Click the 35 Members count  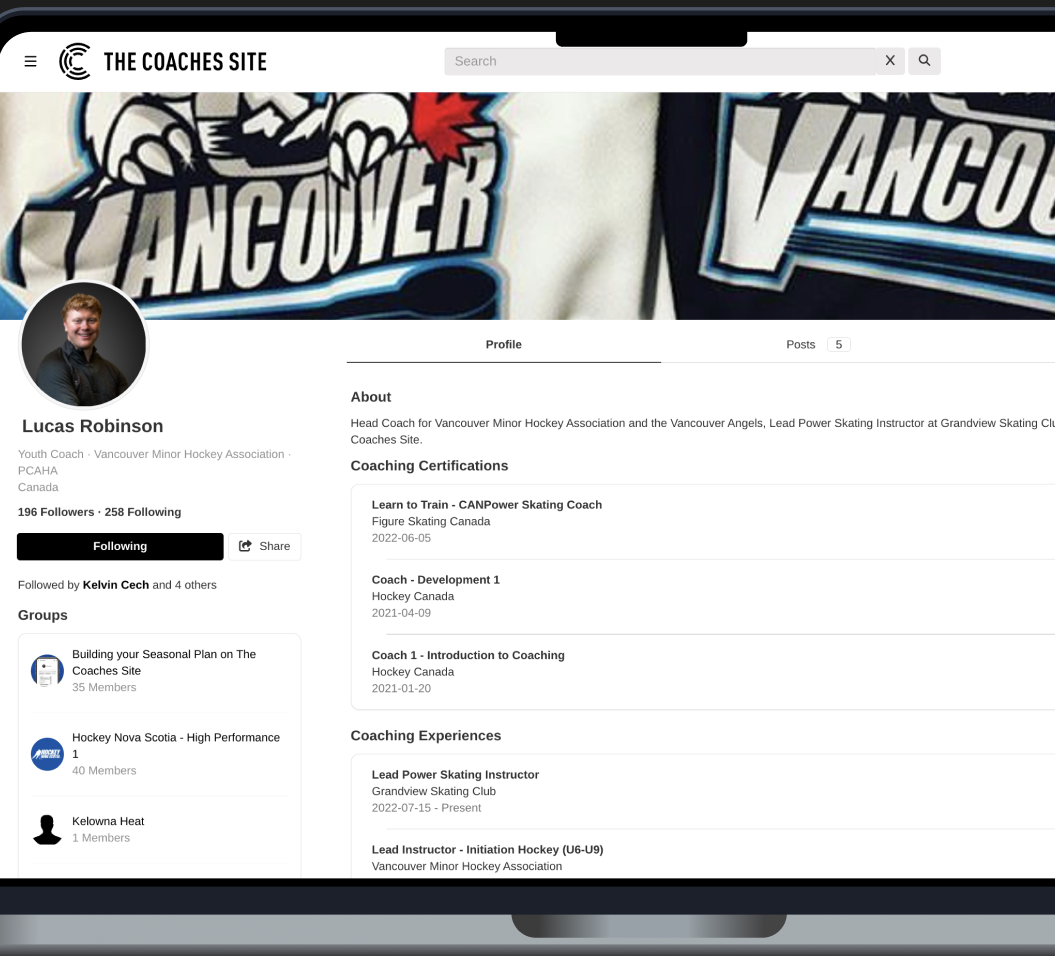[x=104, y=687]
